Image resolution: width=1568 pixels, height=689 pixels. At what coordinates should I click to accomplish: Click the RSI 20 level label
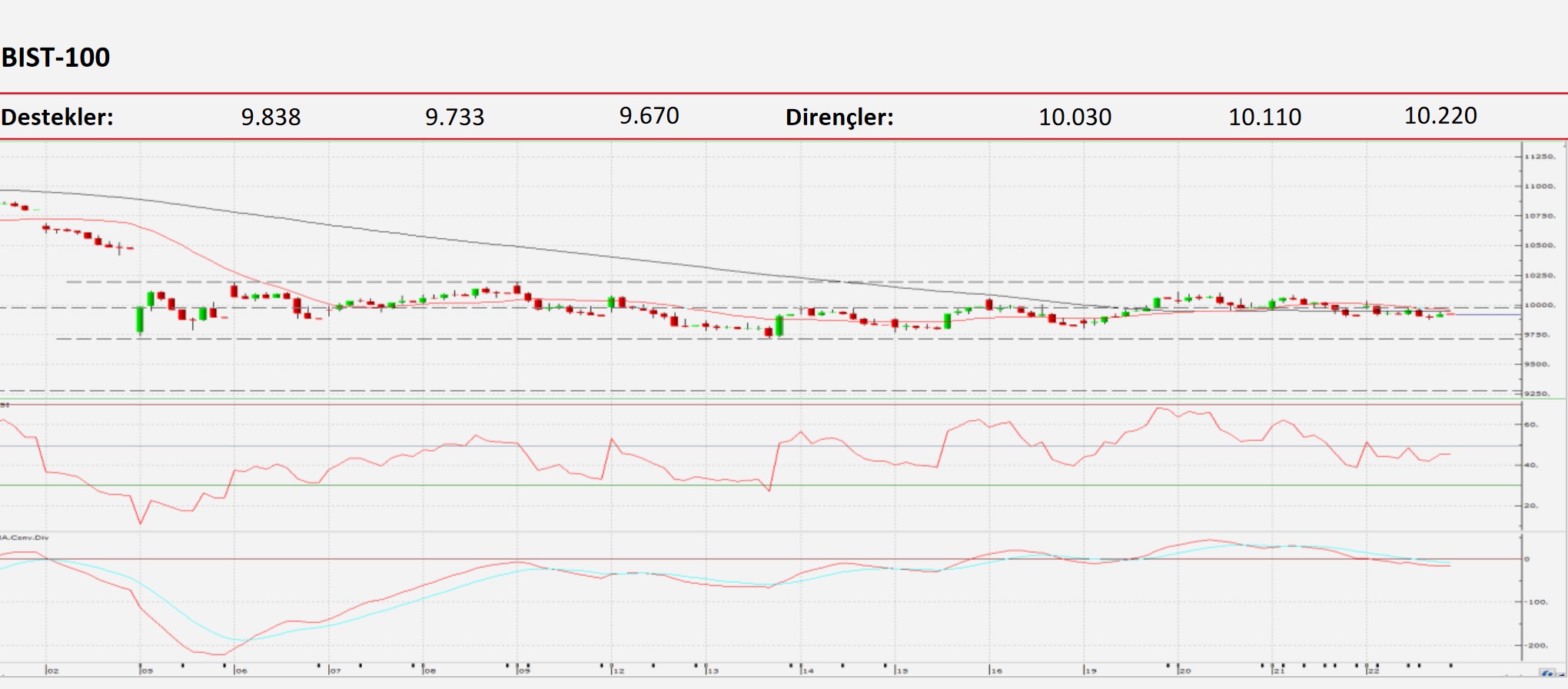(1531, 506)
